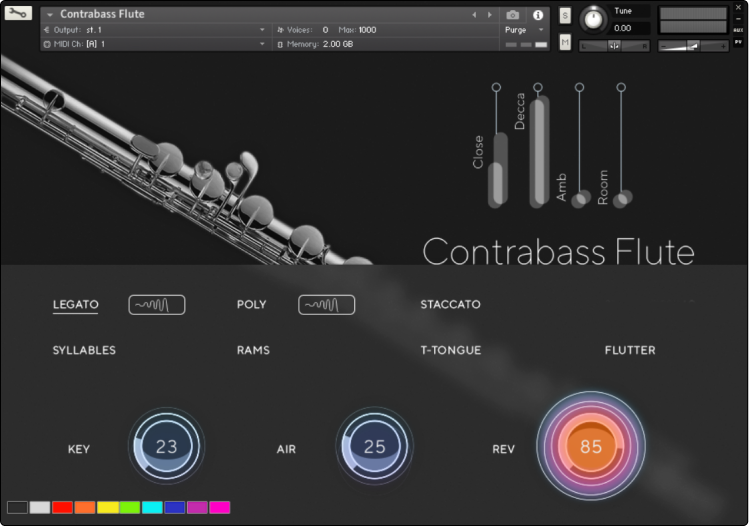Screen dimensions: 749x526
Task: Go to the next instrument arrow
Action: (489, 15)
